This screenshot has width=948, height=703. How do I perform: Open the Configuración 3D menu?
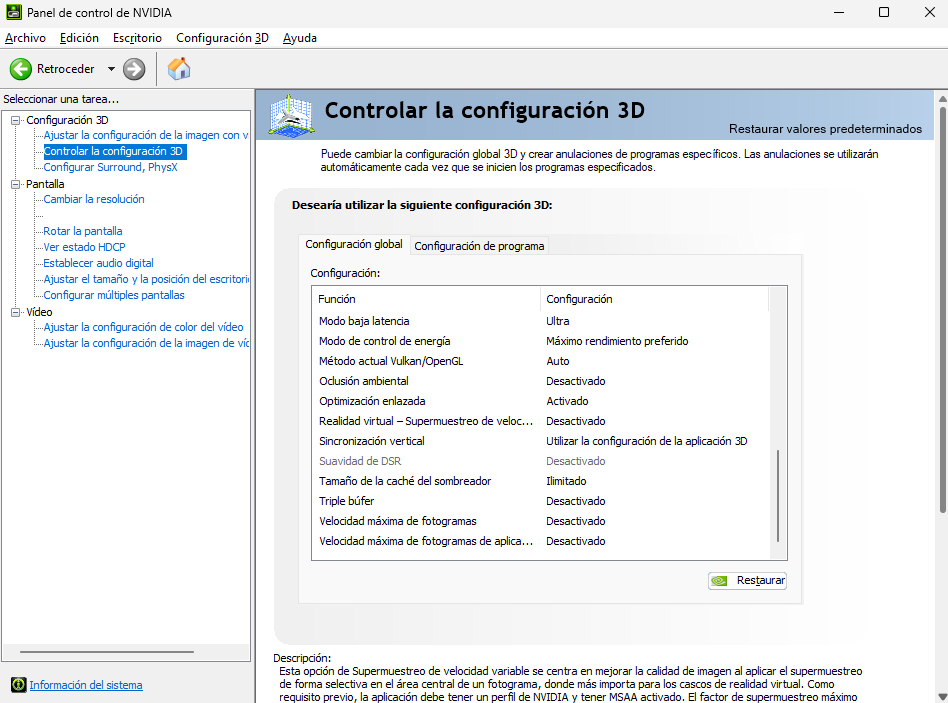tap(222, 37)
